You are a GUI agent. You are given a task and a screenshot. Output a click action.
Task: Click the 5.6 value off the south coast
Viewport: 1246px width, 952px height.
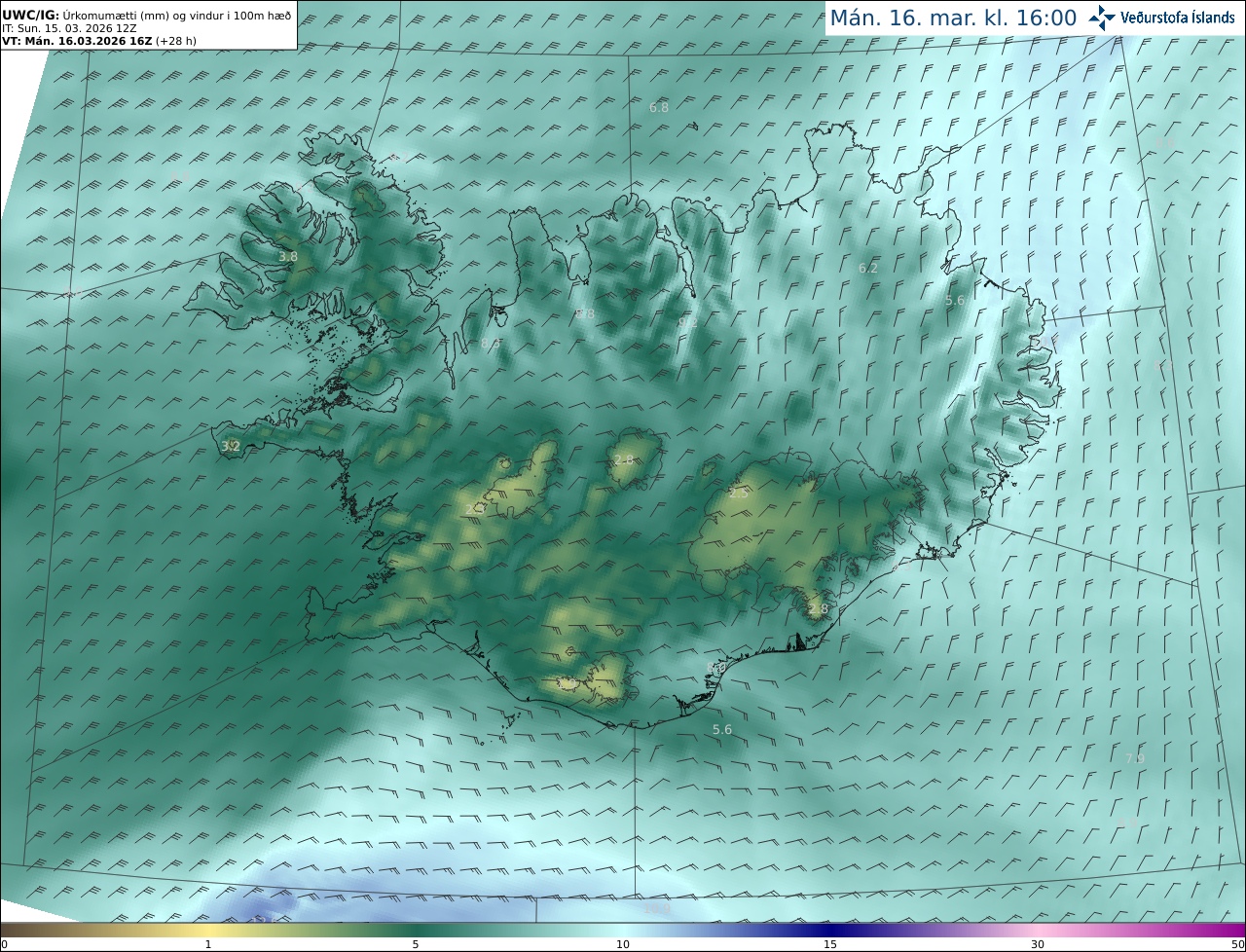coord(722,729)
